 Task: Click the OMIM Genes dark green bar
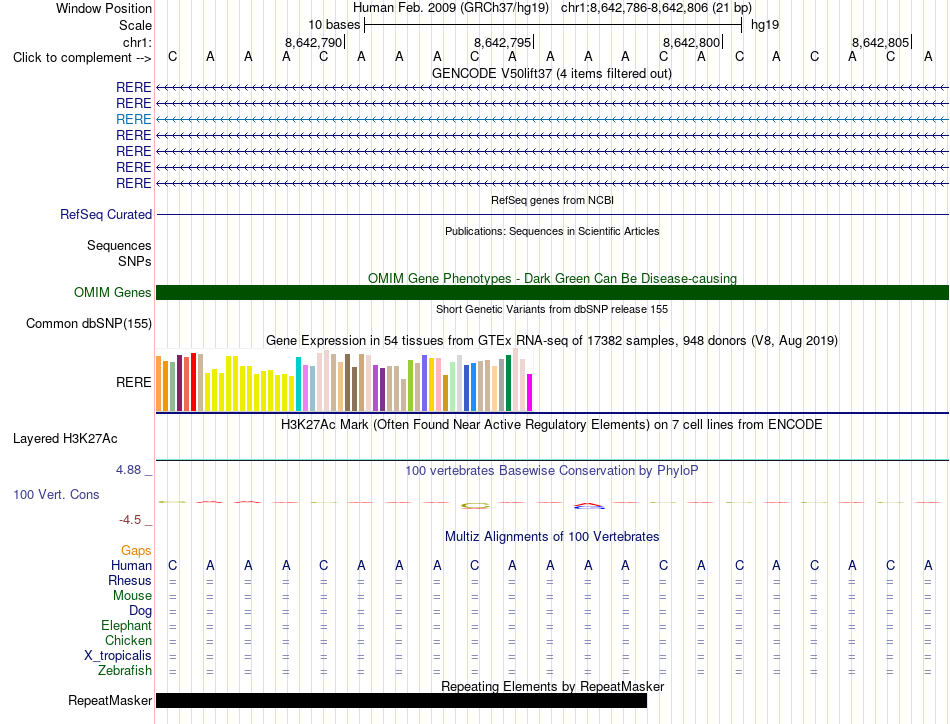[552, 293]
